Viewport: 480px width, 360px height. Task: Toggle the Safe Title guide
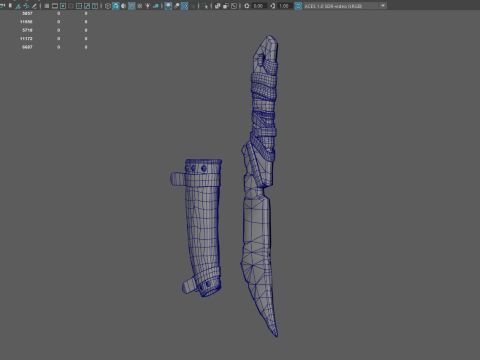(95, 6)
